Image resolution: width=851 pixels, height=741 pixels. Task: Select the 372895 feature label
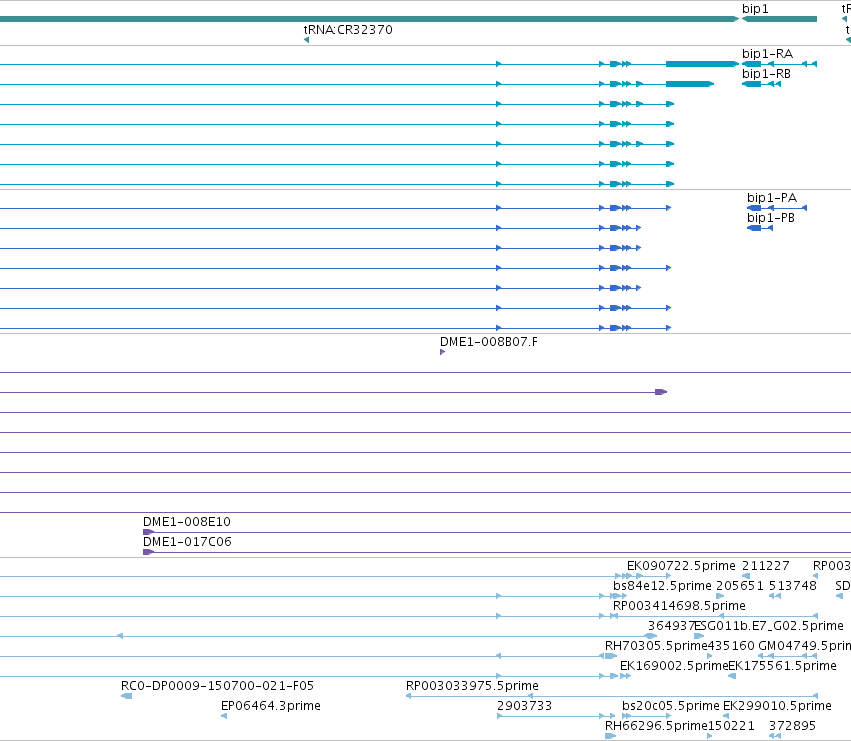click(792, 726)
